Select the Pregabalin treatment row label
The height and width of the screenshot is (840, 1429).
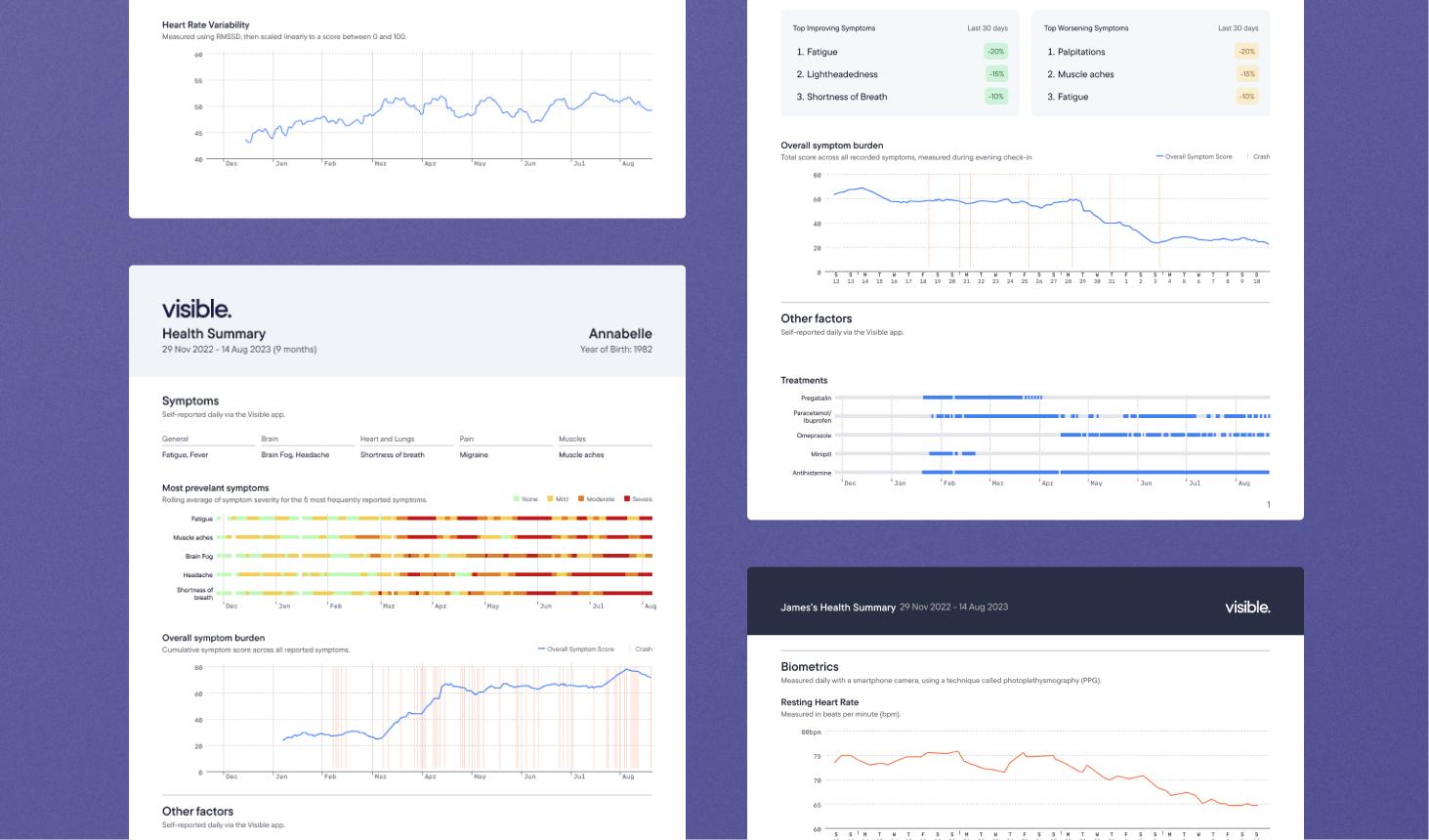tap(816, 398)
